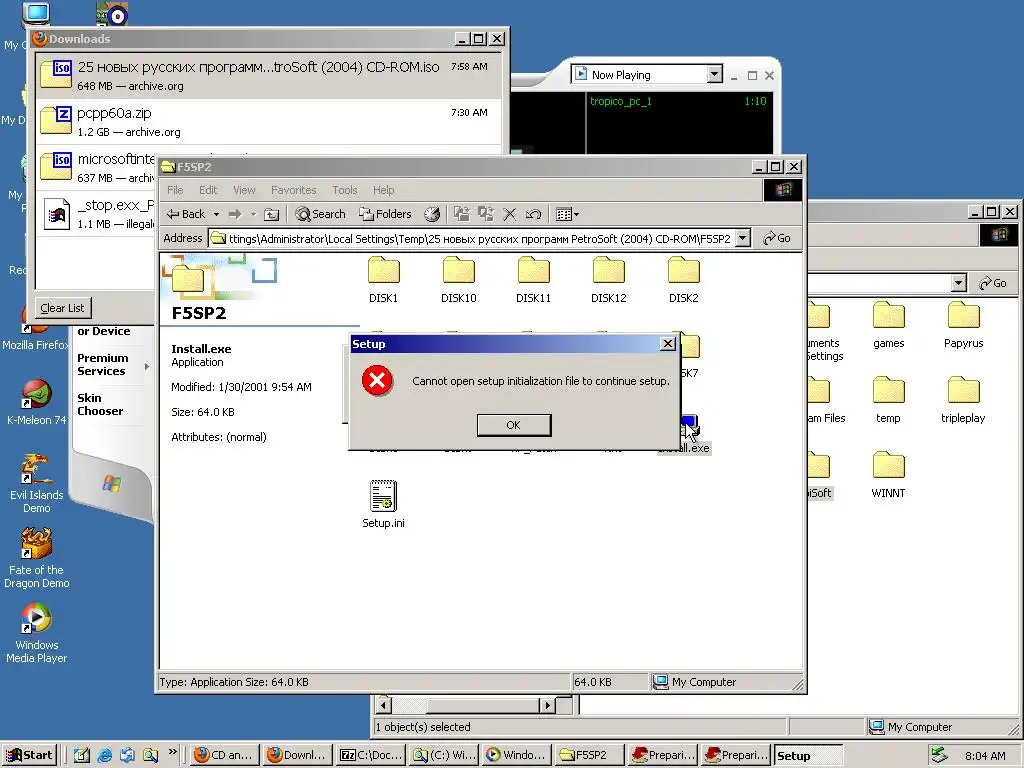This screenshot has height=768, width=1024.
Task: Expand the F5SP2 address bar dropdown
Action: click(743, 238)
